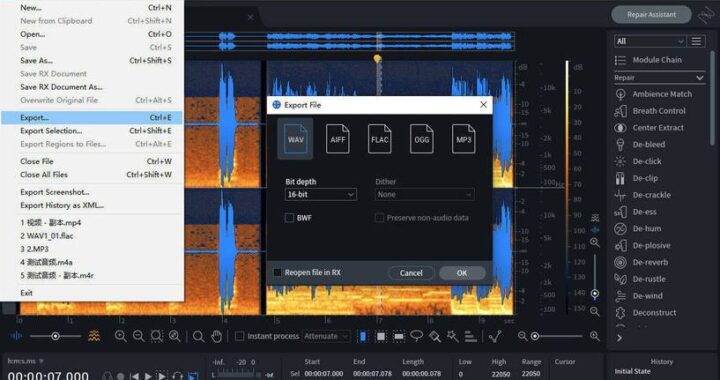Zoom to selection in toolbar
Viewport: 720px width, 380px height.
(x=157, y=336)
